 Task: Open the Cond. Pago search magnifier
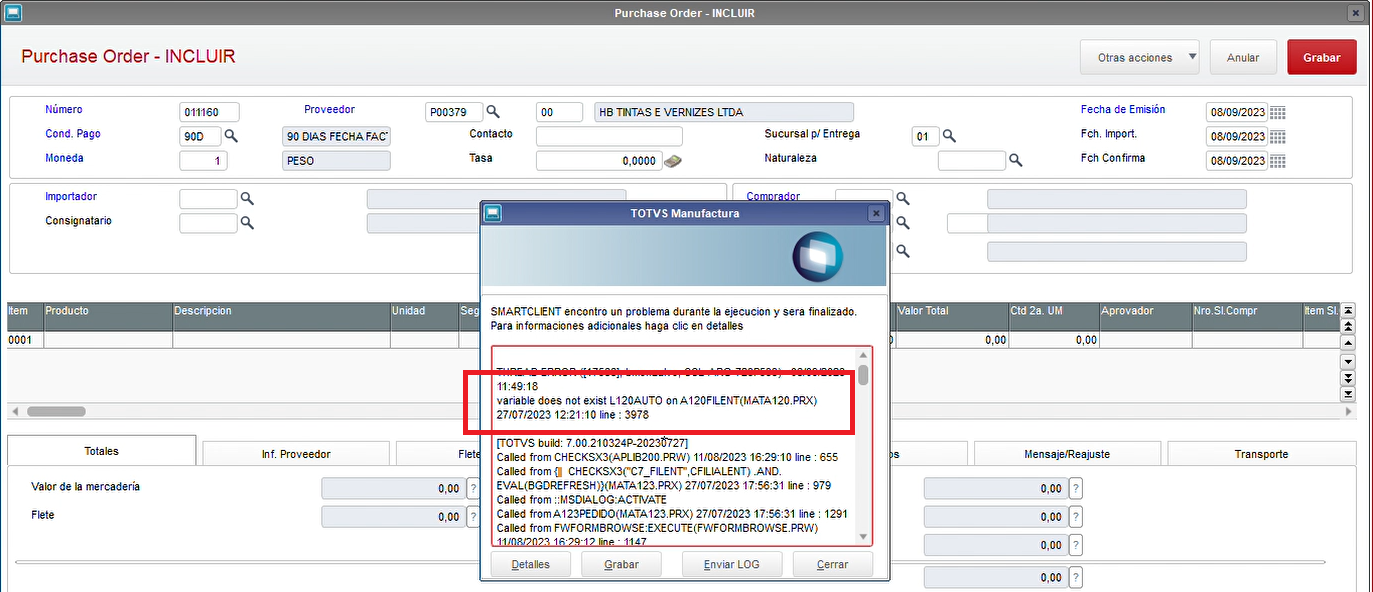click(x=230, y=135)
